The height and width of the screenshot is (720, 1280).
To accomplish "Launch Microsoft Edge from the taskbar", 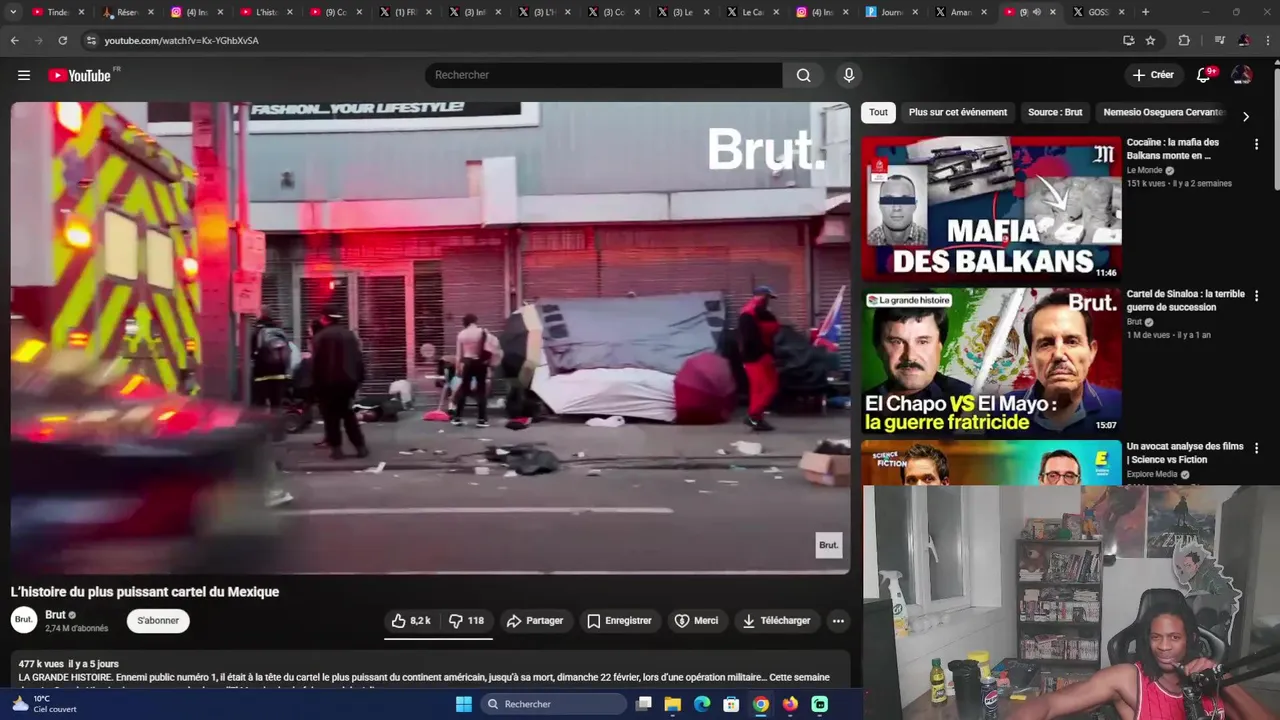I will 702,704.
